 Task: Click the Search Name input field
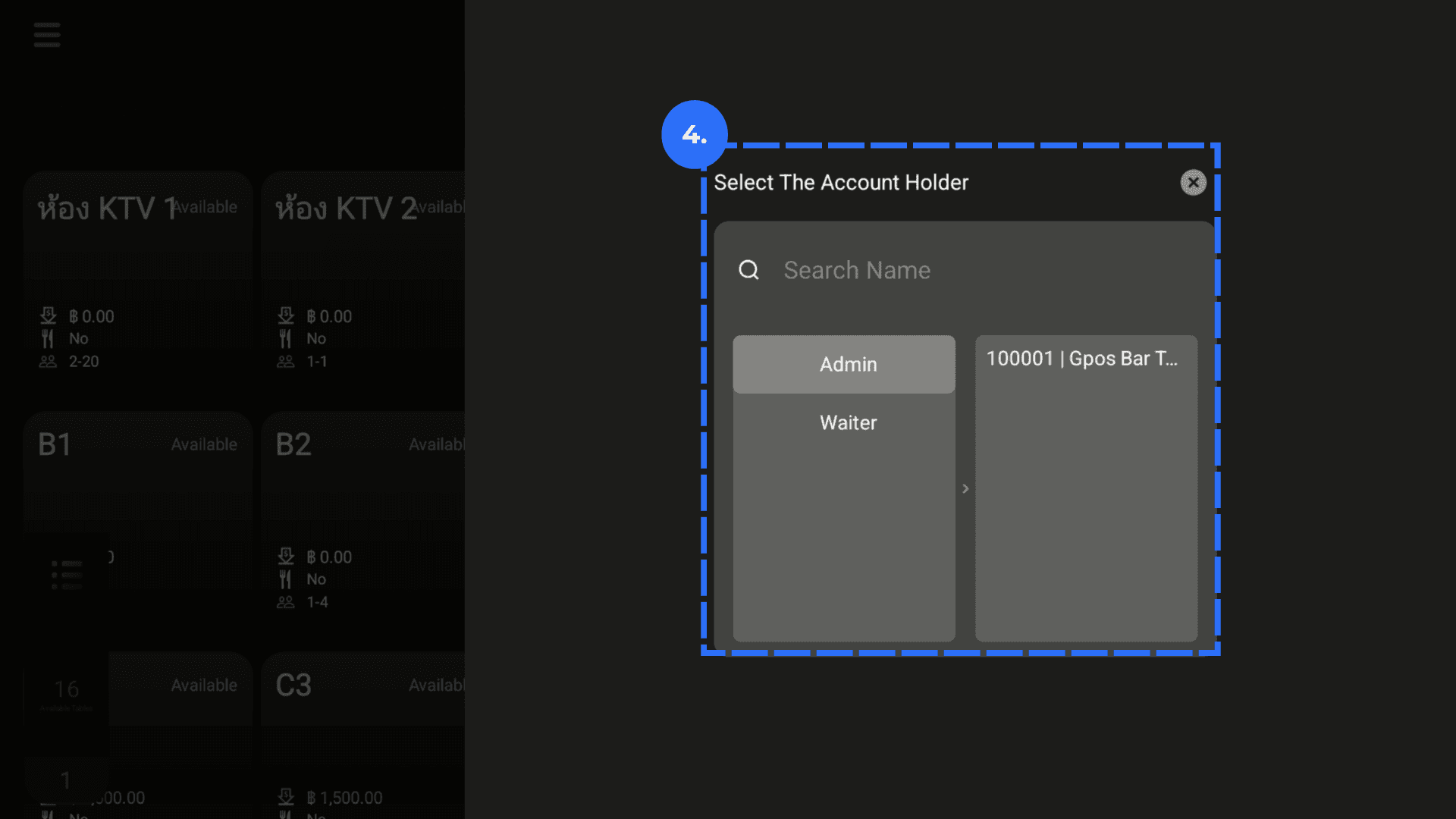pyautogui.click(x=963, y=270)
